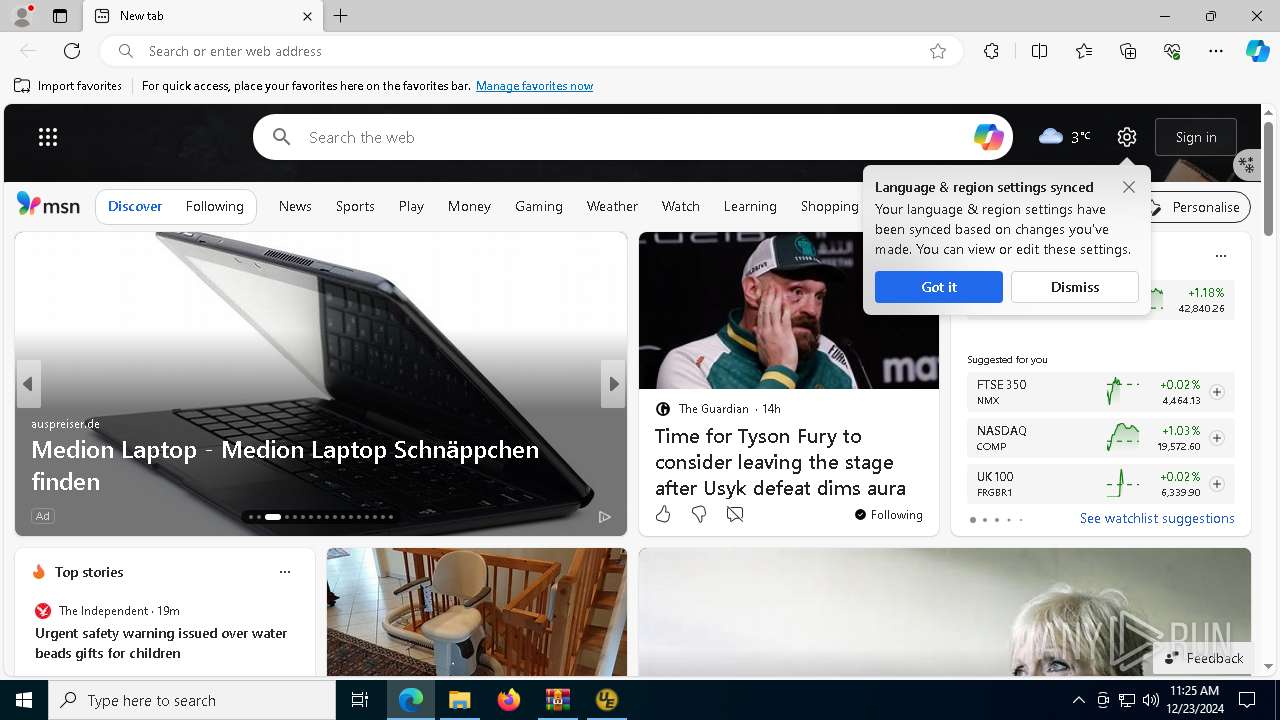
Task: Open News category
Action: (x=295, y=206)
